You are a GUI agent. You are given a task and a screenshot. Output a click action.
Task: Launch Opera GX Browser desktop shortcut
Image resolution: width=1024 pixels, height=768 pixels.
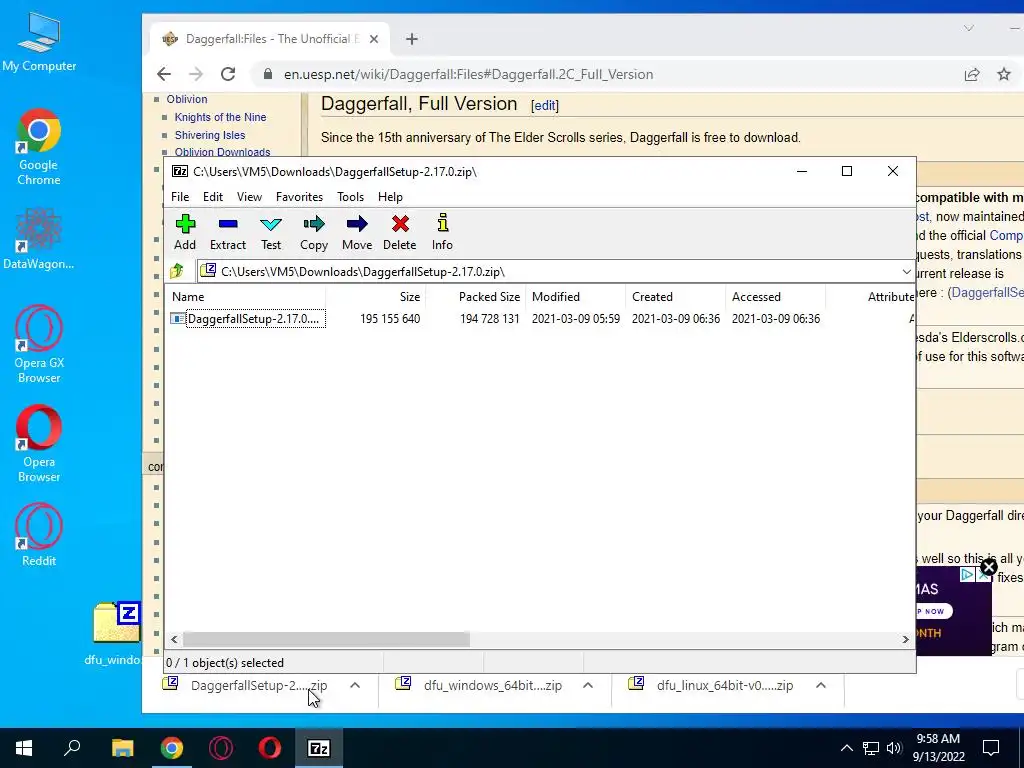[39, 345]
